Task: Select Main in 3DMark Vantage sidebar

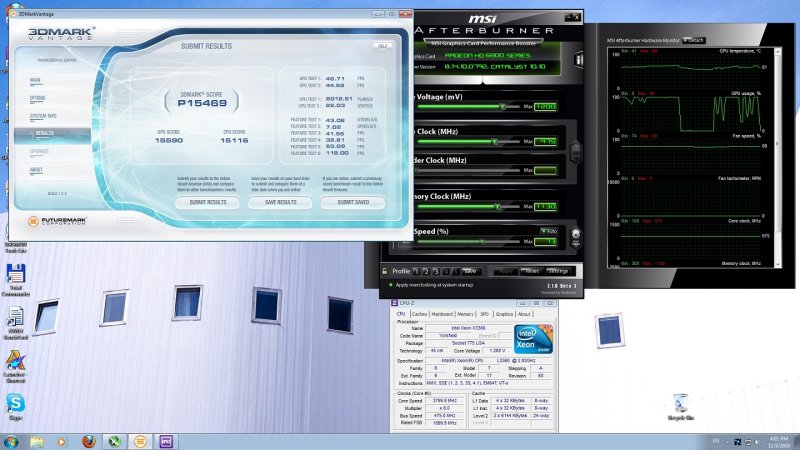Action: click(x=35, y=81)
